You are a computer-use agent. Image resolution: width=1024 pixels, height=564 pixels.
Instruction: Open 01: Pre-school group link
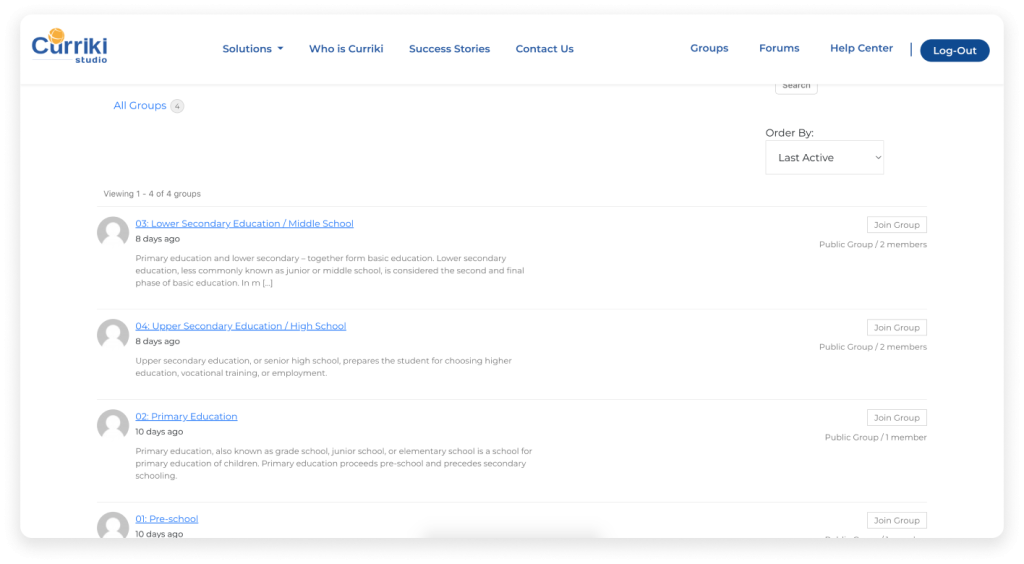[x=167, y=519]
